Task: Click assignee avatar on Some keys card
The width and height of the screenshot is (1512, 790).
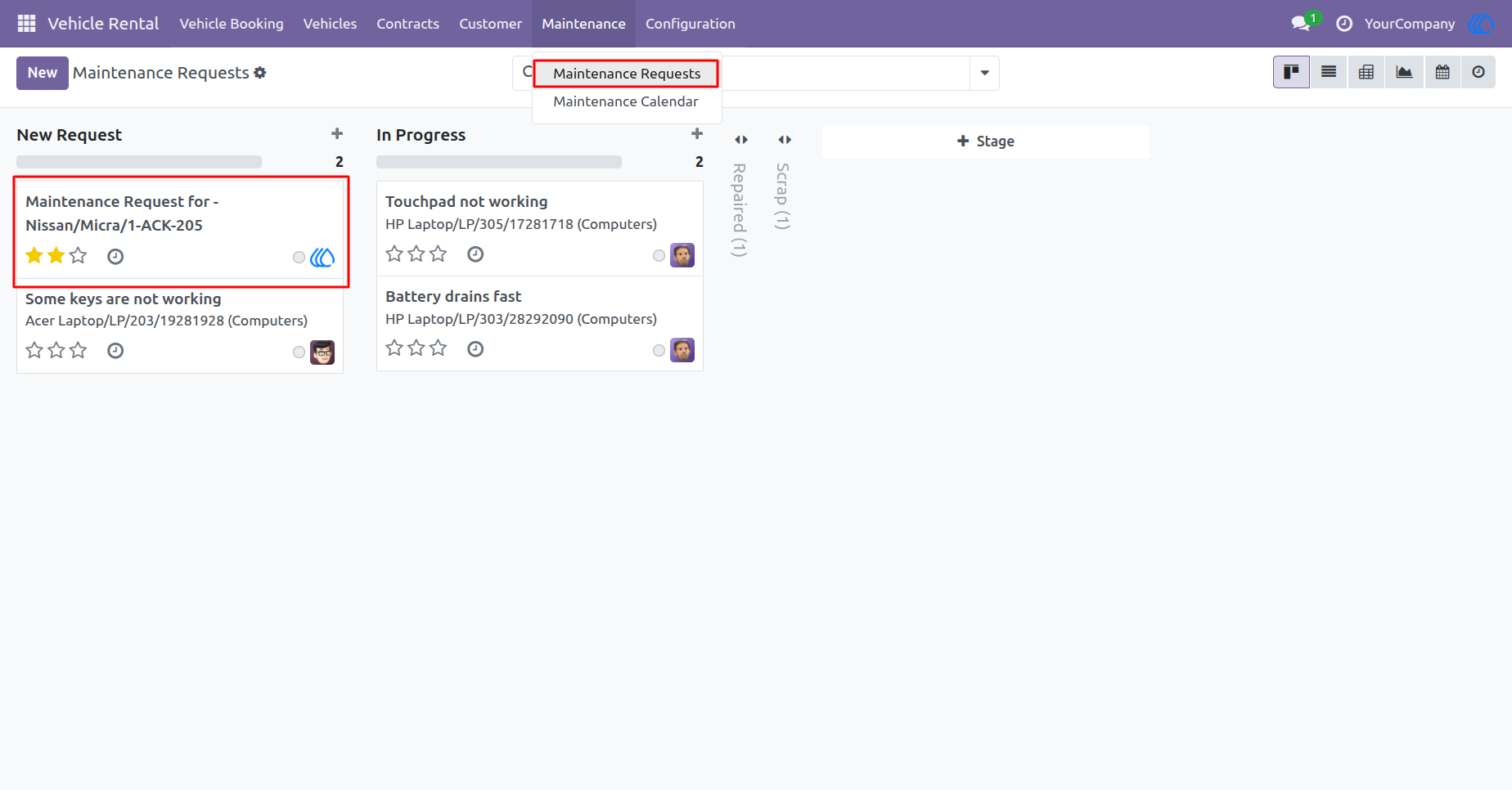Action: pyautogui.click(x=322, y=352)
